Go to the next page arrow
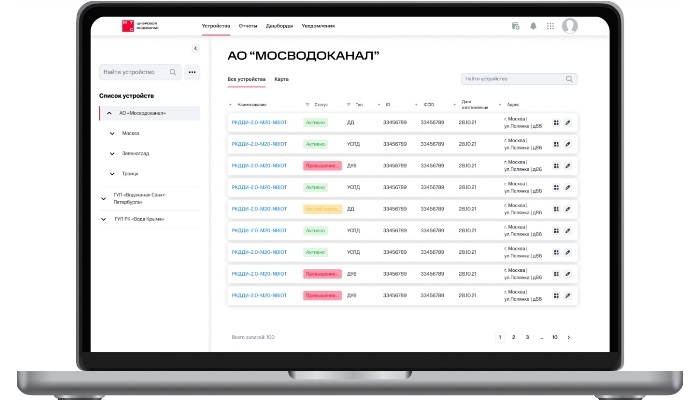 pos(569,337)
